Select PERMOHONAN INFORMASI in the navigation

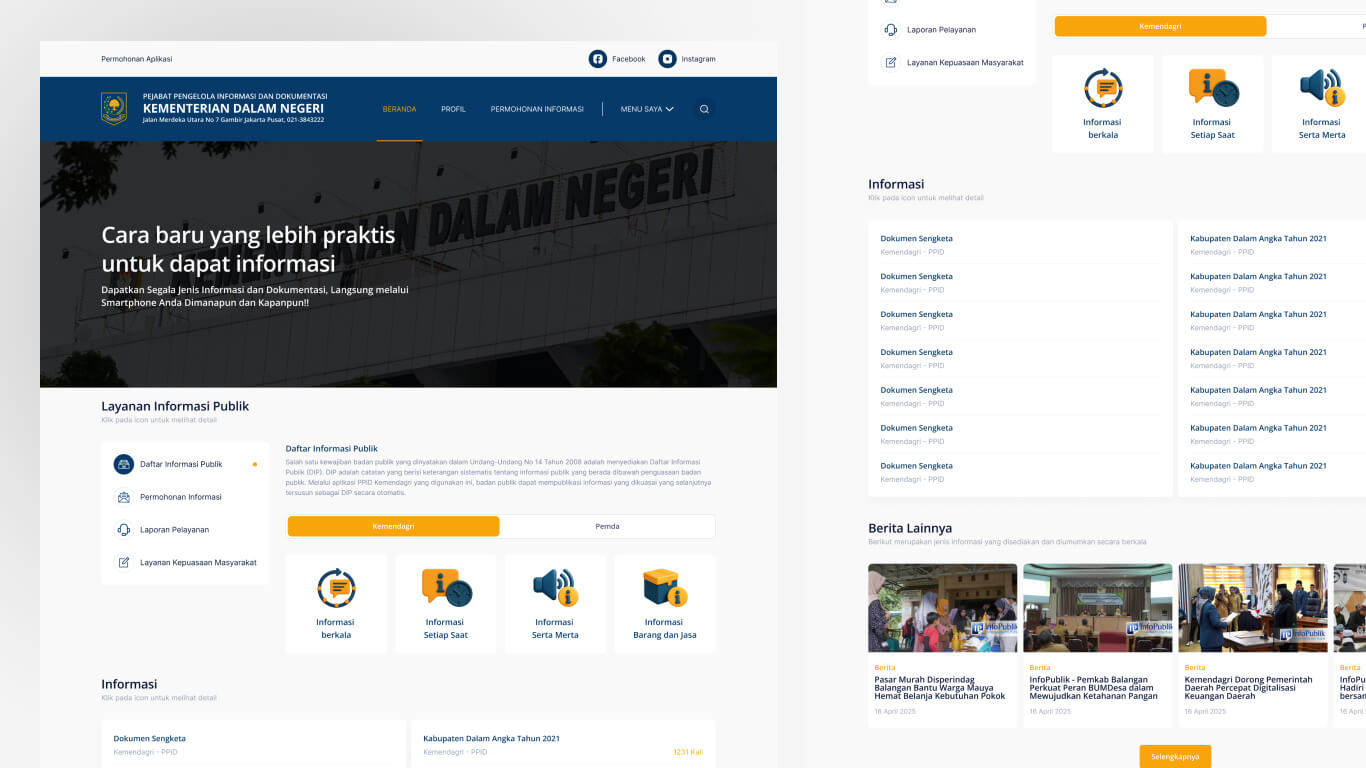pos(537,109)
